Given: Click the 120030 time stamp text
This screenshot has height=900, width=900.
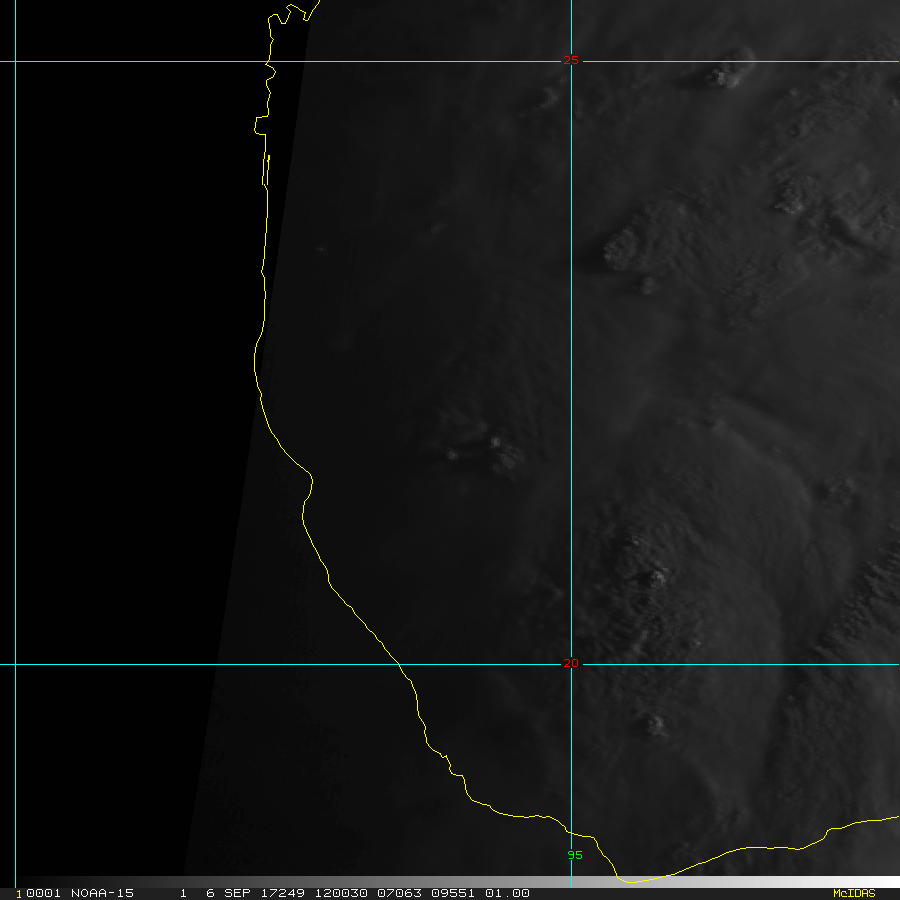Looking at the screenshot, I should pyautogui.click(x=337, y=893).
